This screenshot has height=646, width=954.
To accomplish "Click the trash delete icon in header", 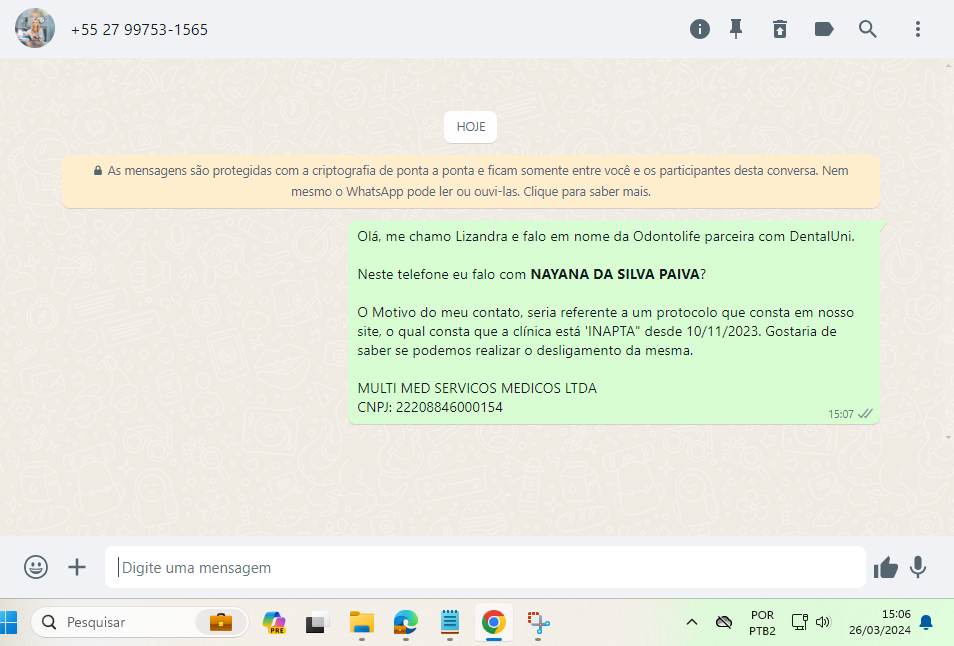I will tap(780, 29).
